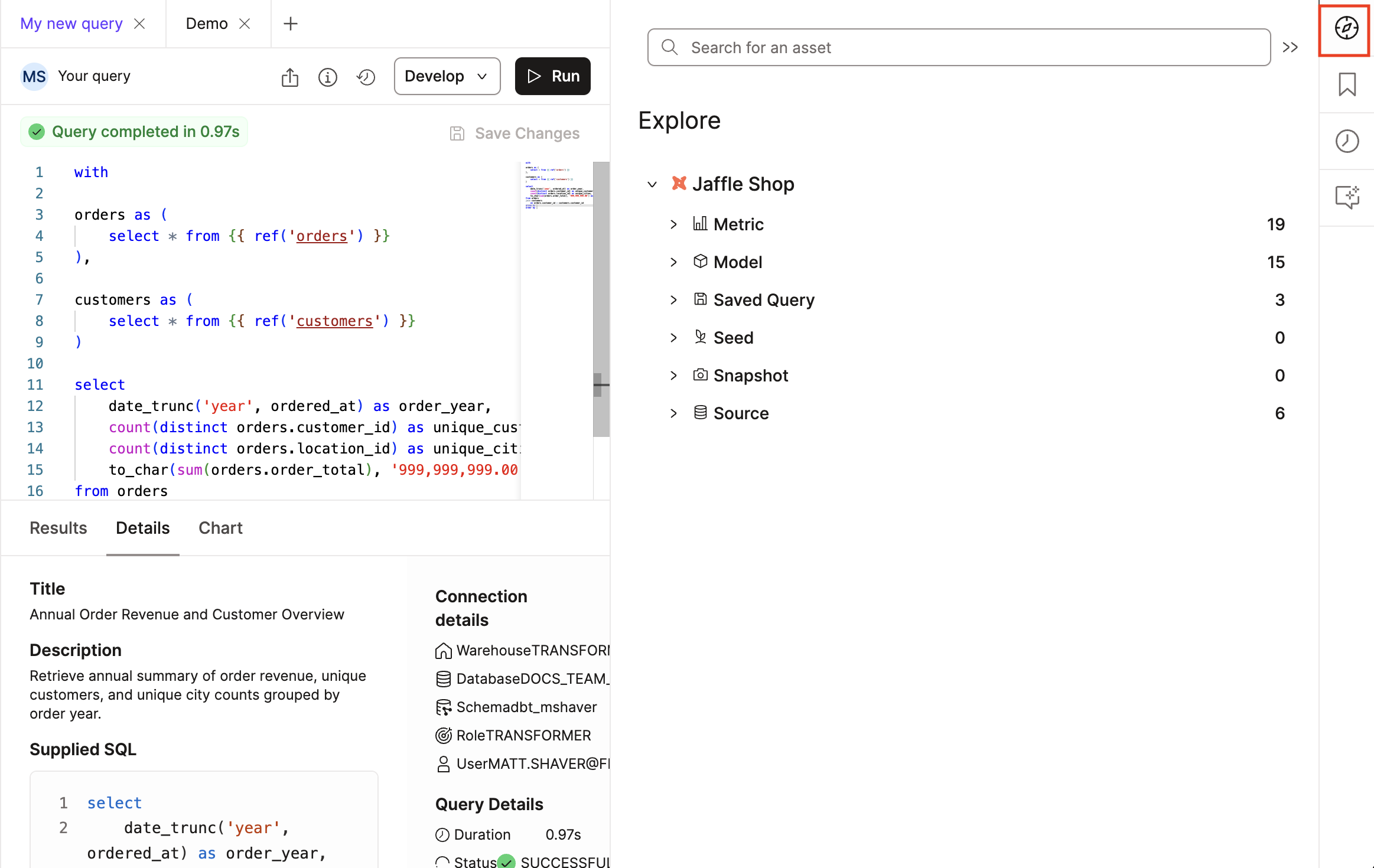The height and width of the screenshot is (868, 1374).
Task: Click the Source database icon
Action: point(700,413)
